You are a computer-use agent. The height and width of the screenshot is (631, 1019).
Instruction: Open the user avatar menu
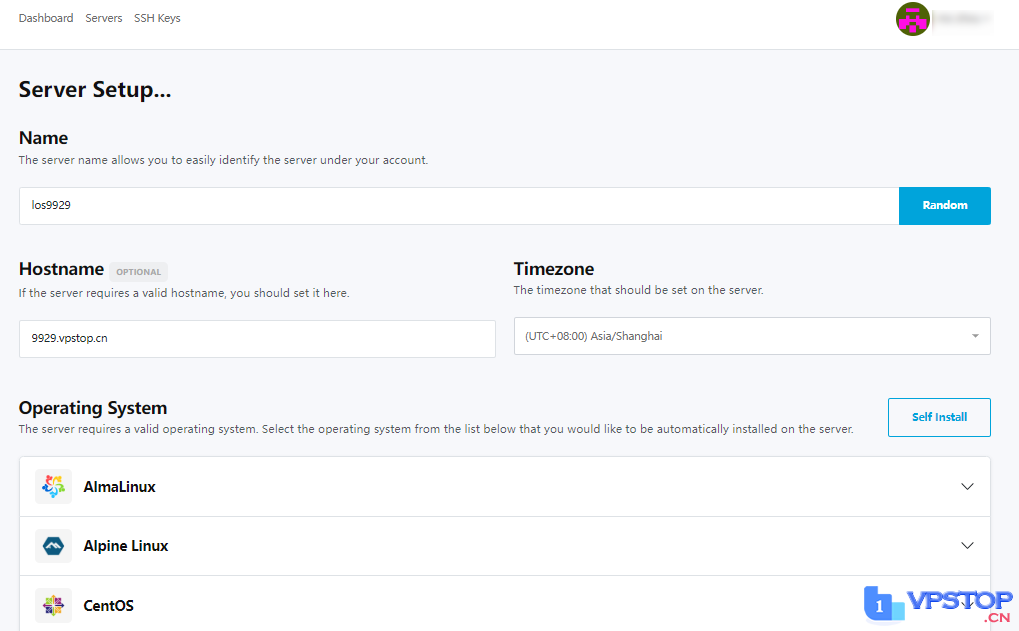click(913, 19)
